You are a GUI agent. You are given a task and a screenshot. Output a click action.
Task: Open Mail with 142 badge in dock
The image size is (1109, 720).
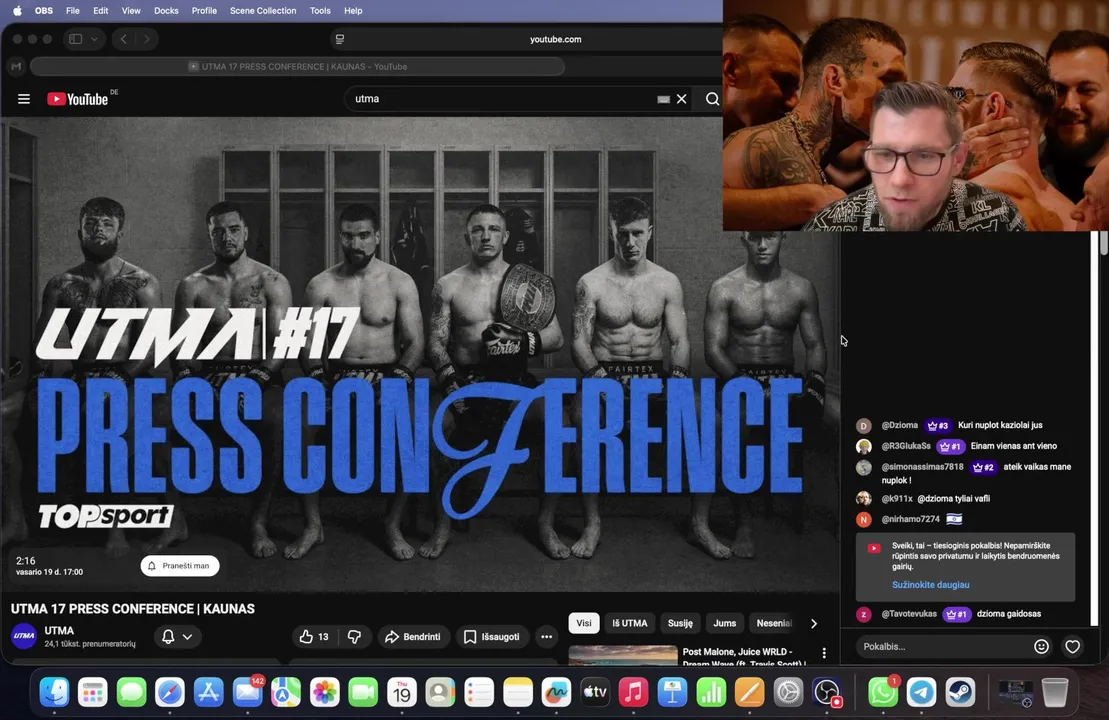[248, 692]
